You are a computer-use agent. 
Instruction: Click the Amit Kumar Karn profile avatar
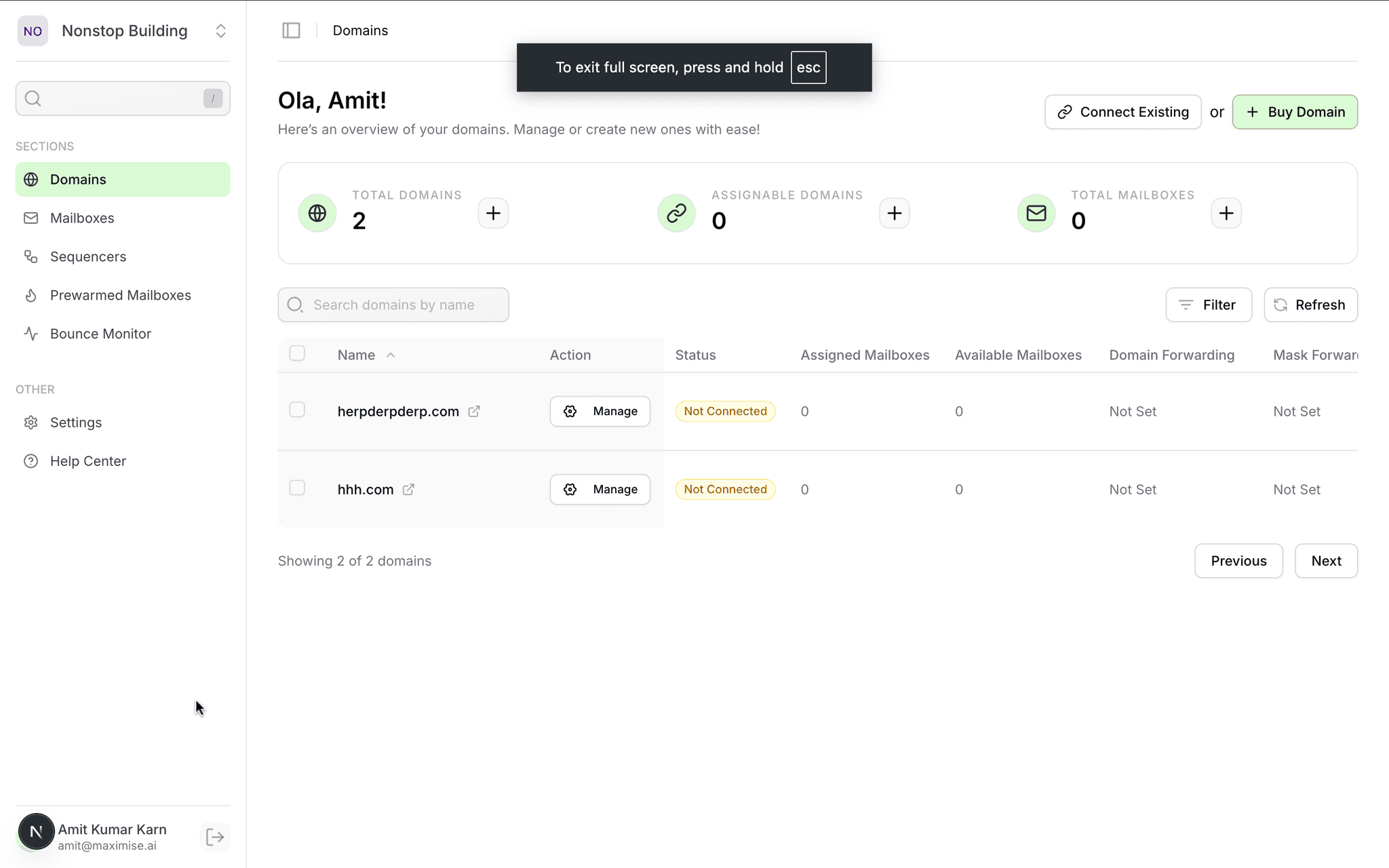coord(36,831)
